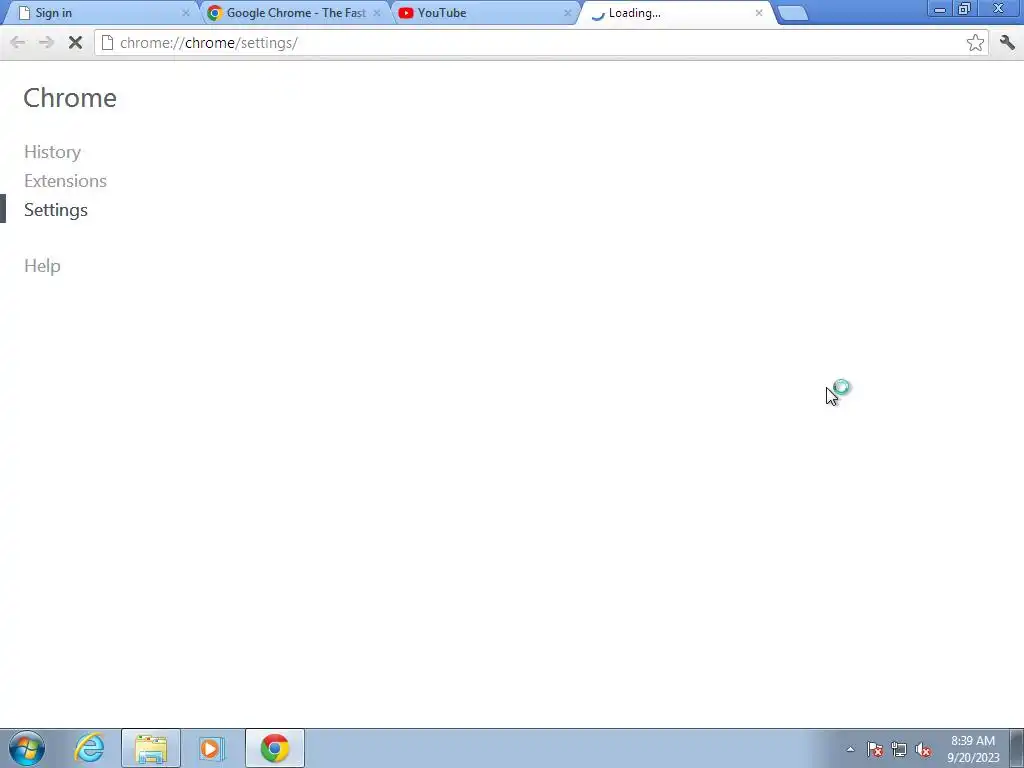Close the Google Chrome tab
Image resolution: width=1024 pixels, height=768 pixels.
click(x=377, y=12)
